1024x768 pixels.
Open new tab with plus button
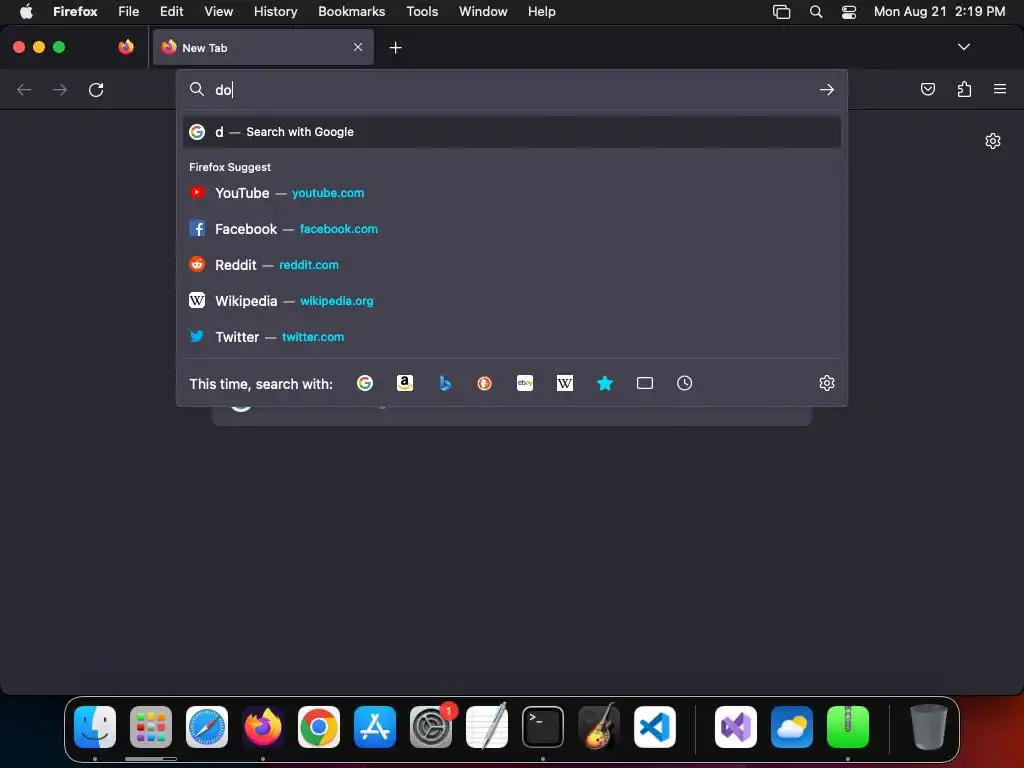click(395, 48)
